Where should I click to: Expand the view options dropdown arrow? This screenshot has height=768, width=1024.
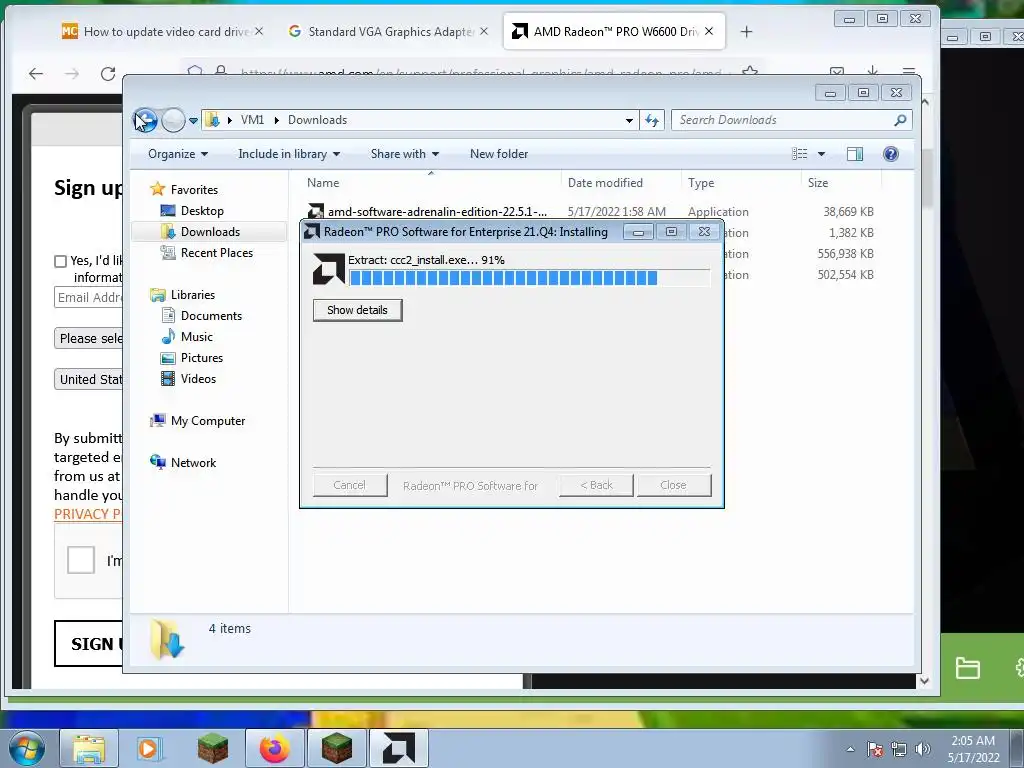click(x=822, y=154)
